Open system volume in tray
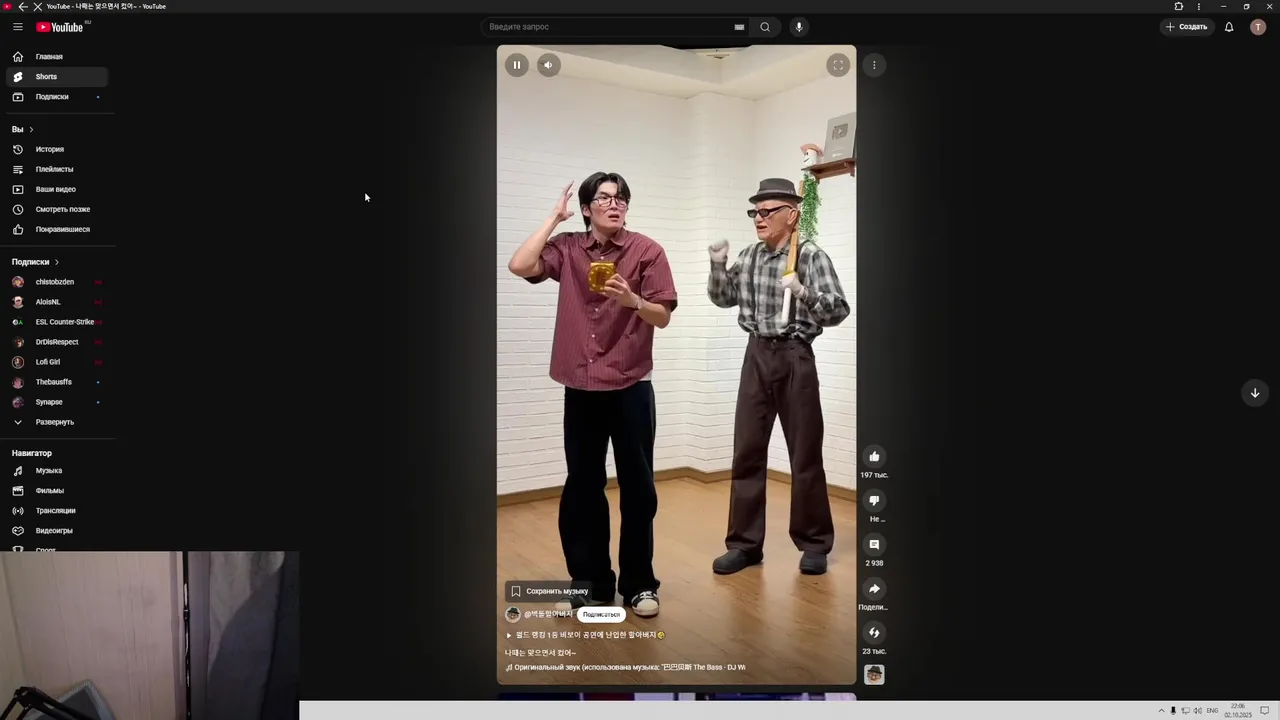The image size is (1280, 720). click(x=1197, y=710)
